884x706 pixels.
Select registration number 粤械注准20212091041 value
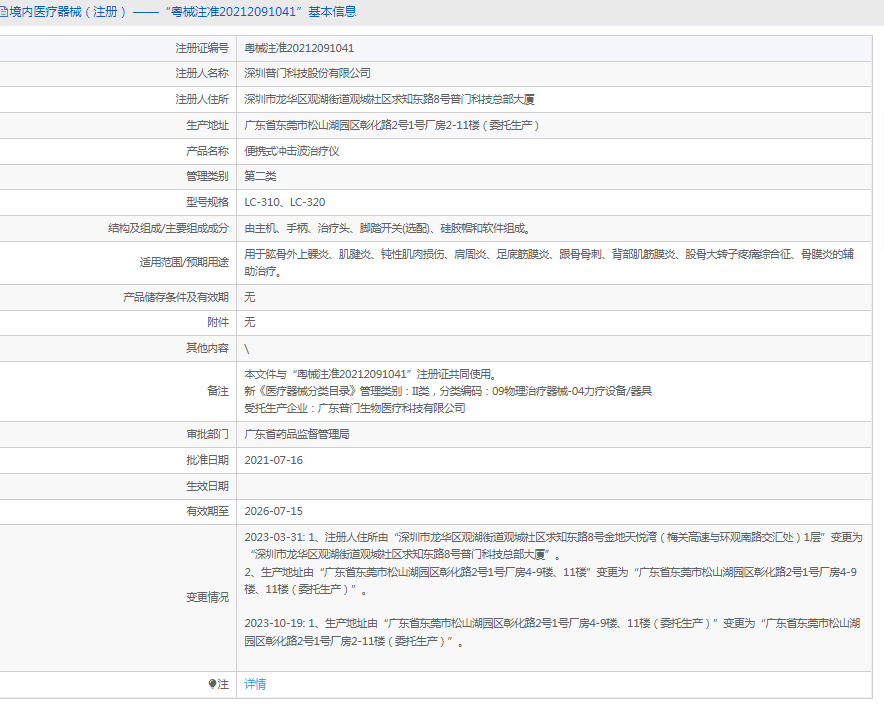click(x=299, y=48)
